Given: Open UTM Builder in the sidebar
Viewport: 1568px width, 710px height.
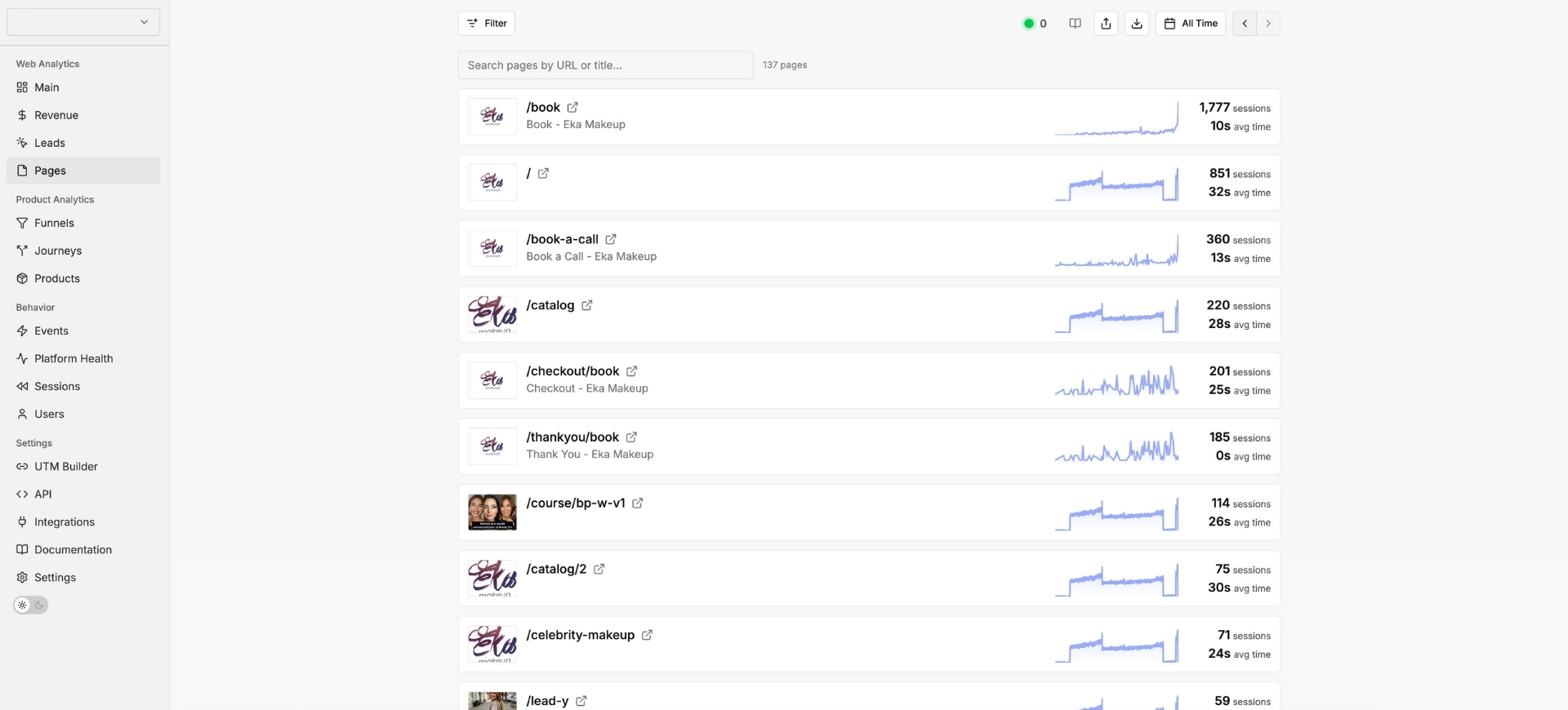Looking at the screenshot, I should 83,467.
